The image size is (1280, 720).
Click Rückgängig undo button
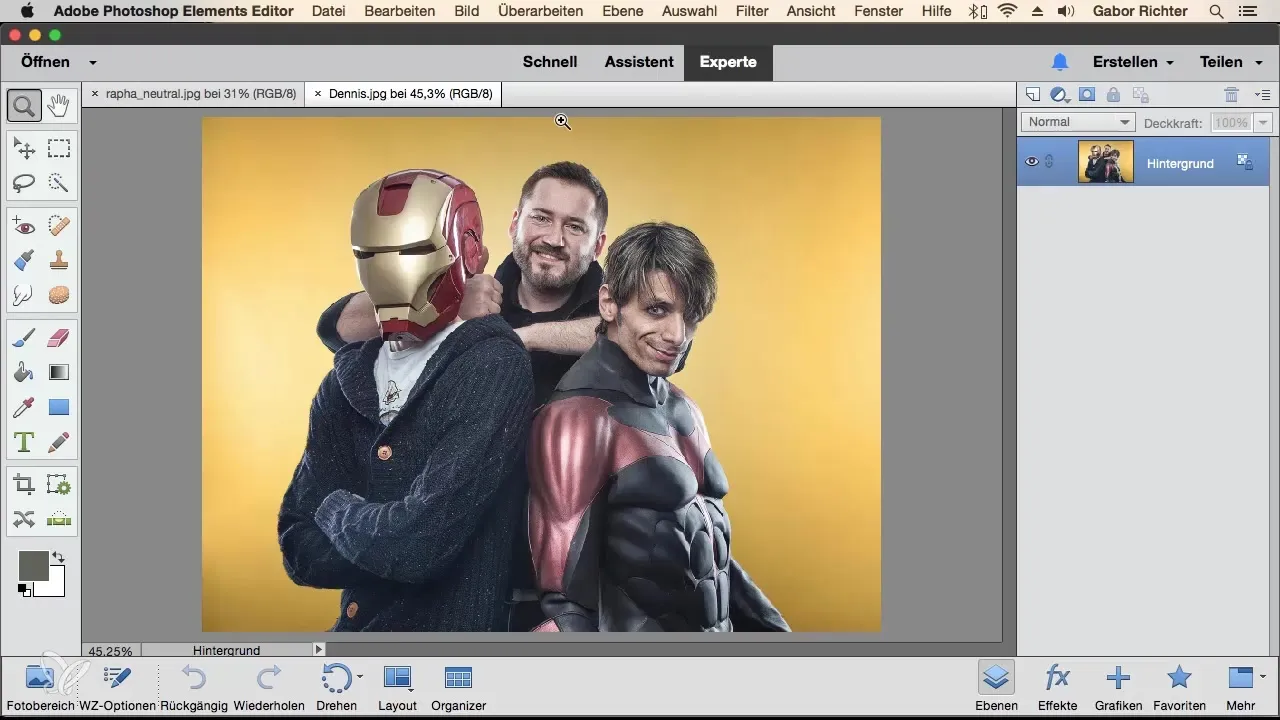[x=194, y=687]
